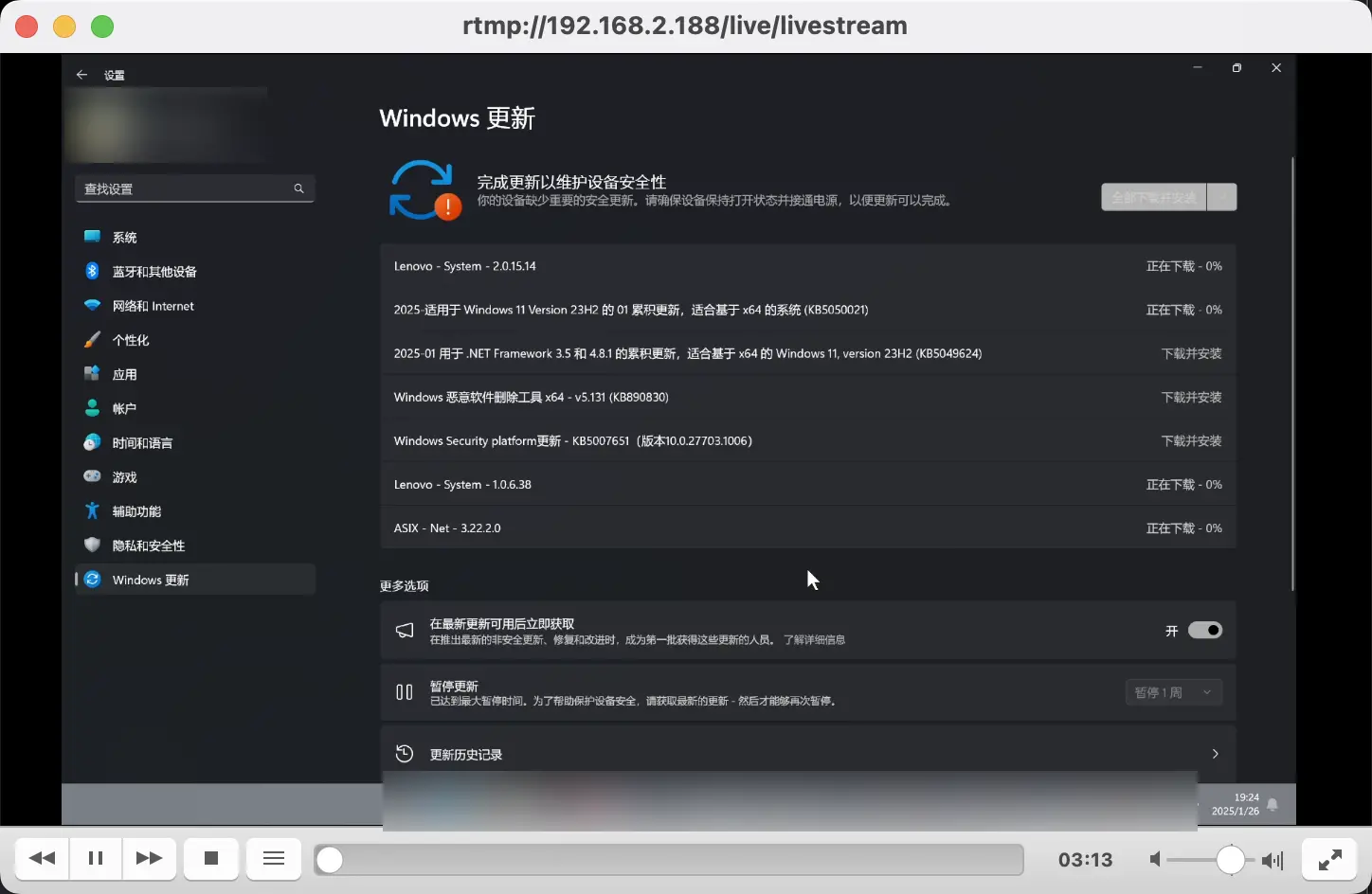This screenshot has width=1372, height=894.
Task: Click the Lenovo - System - 1.0.6.38 update row
Action: tap(808, 484)
